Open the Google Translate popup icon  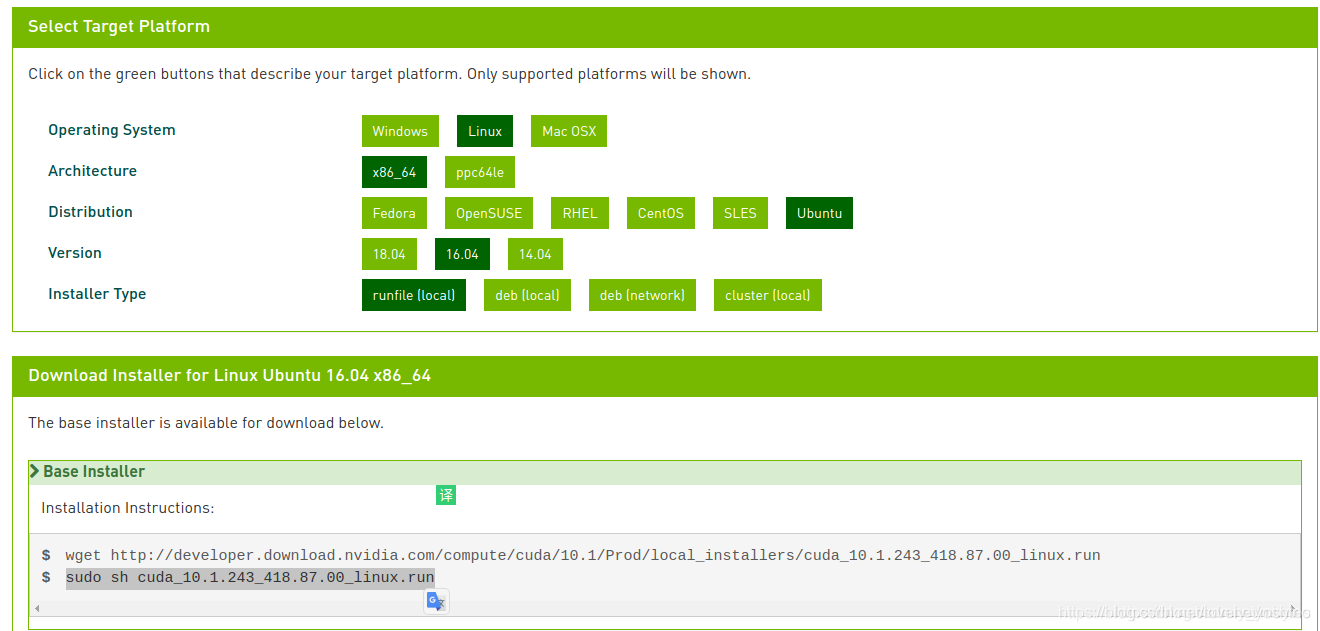pos(436,601)
